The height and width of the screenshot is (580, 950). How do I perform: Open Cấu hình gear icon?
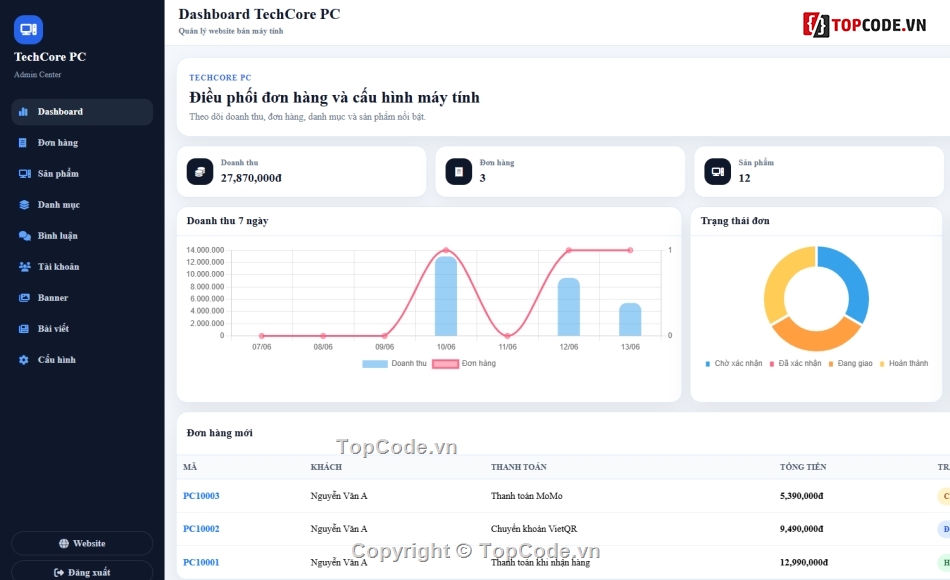[24, 360]
